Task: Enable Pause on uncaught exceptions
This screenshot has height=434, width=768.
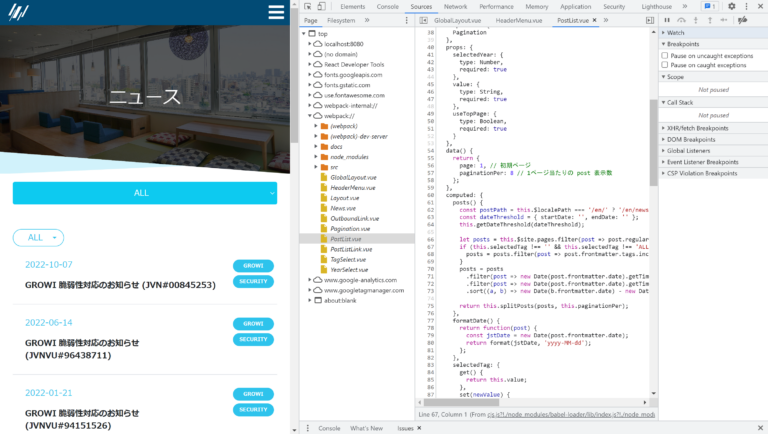Action: coord(665,56)
